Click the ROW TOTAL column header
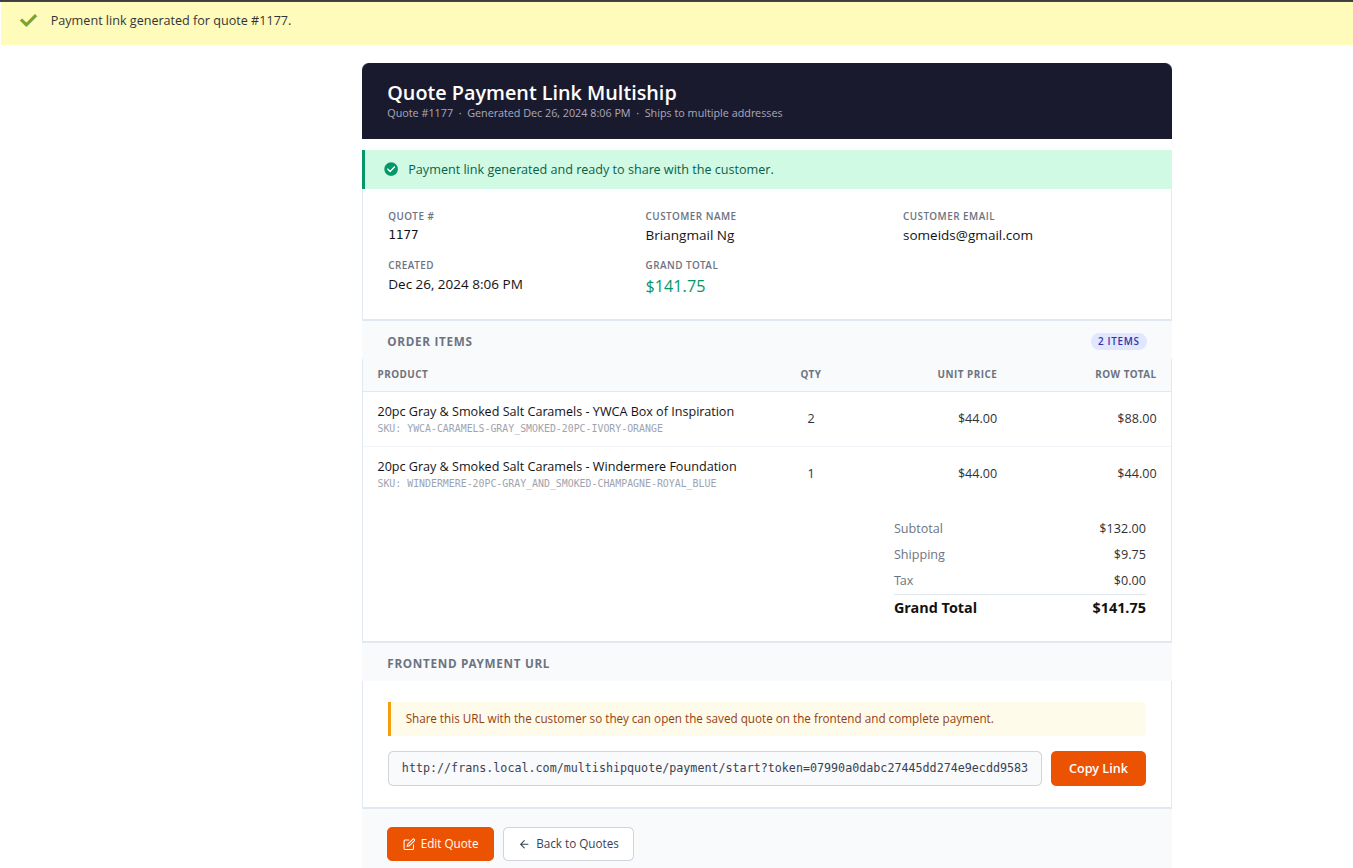1353x868 pixels. [1125, 374]
